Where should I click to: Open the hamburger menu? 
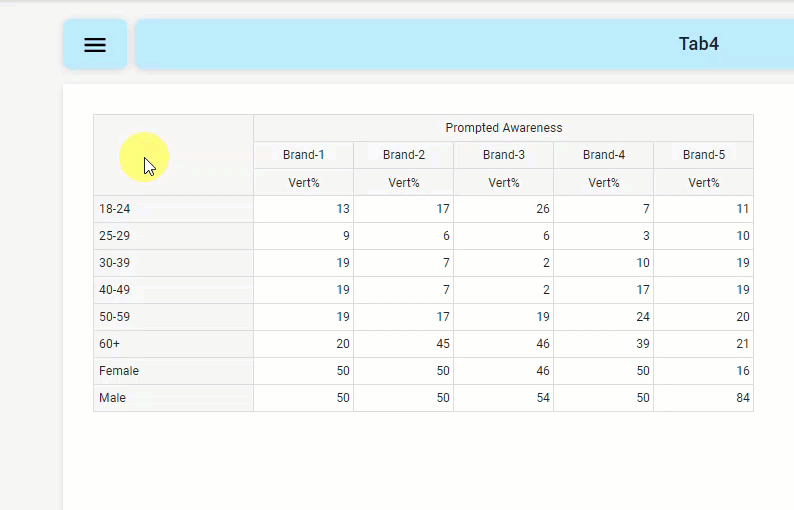95,45
